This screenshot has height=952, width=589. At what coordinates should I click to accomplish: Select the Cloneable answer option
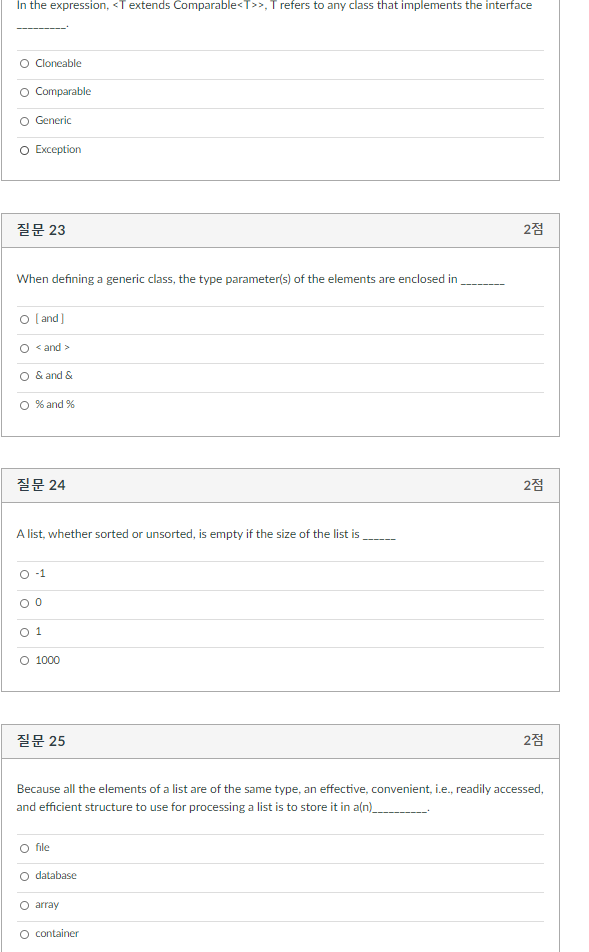(x=24, y=62)
